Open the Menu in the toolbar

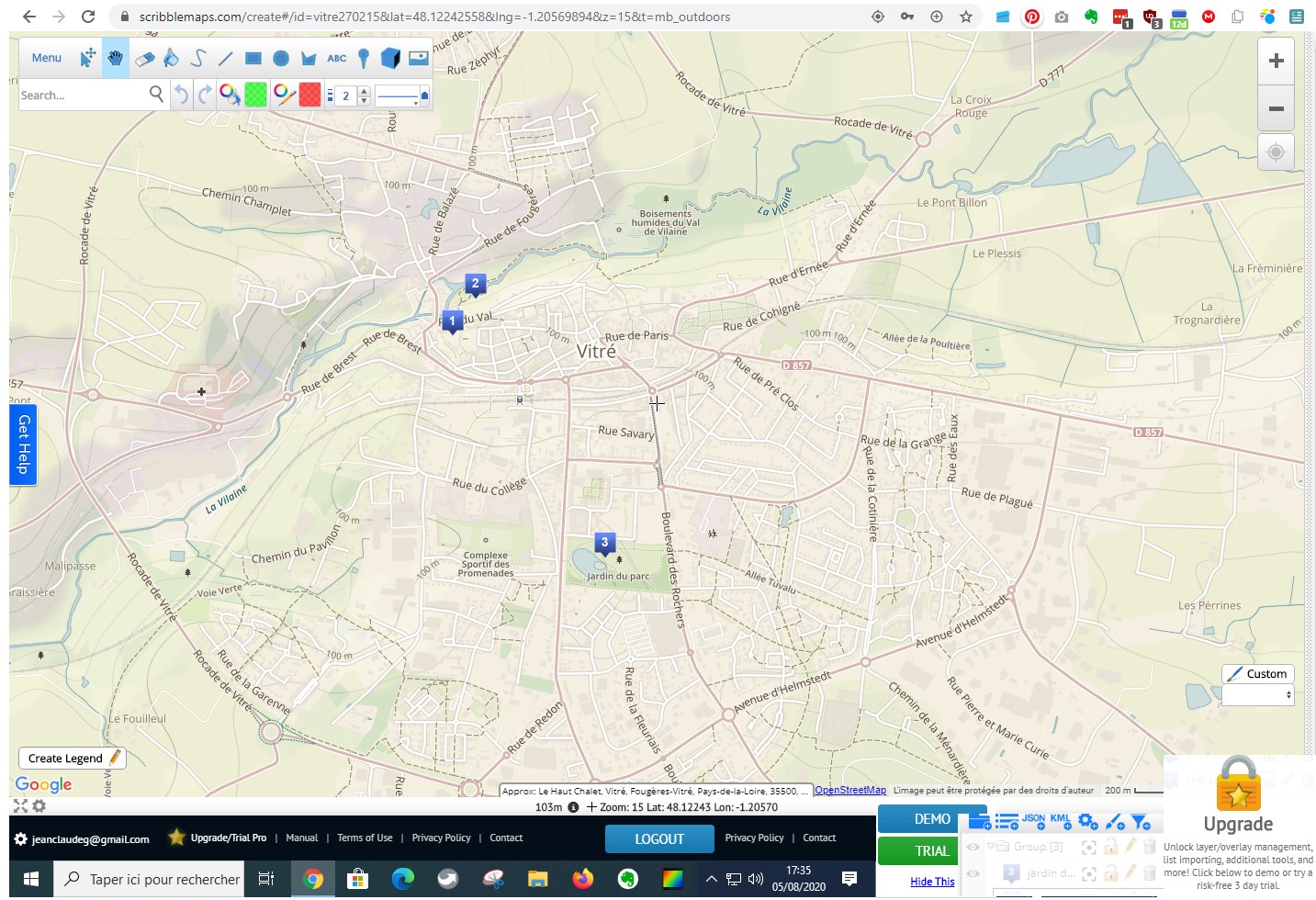tap(47, 58)
